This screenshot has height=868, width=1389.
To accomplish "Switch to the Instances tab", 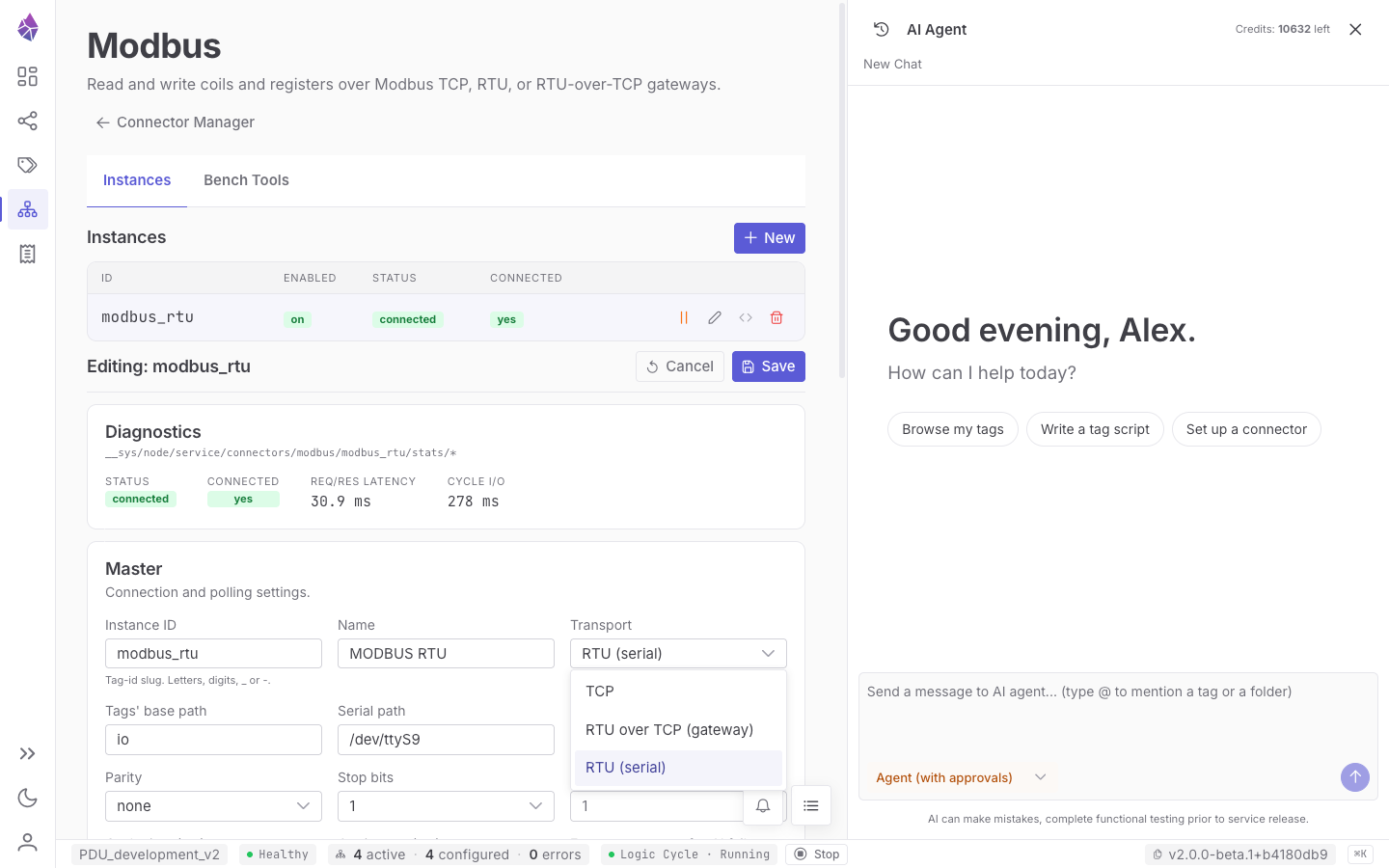I will coord(137,180).
